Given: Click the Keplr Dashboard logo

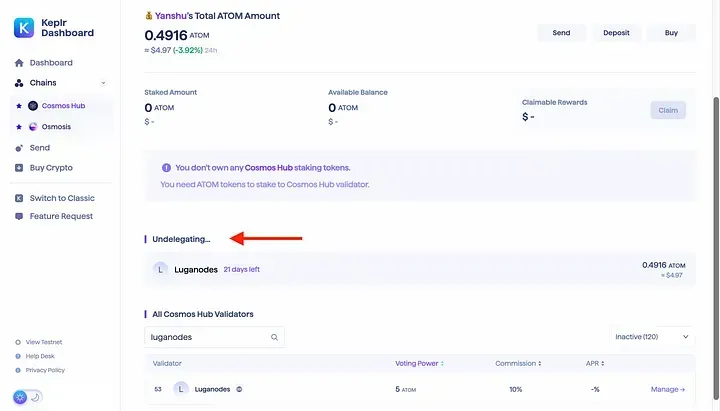Looking at the screenshot, I should tap(24, 28).
